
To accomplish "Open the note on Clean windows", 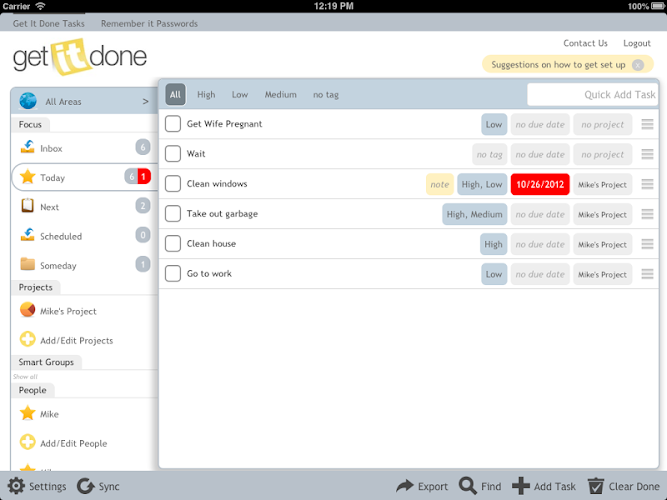I will 439,184.
